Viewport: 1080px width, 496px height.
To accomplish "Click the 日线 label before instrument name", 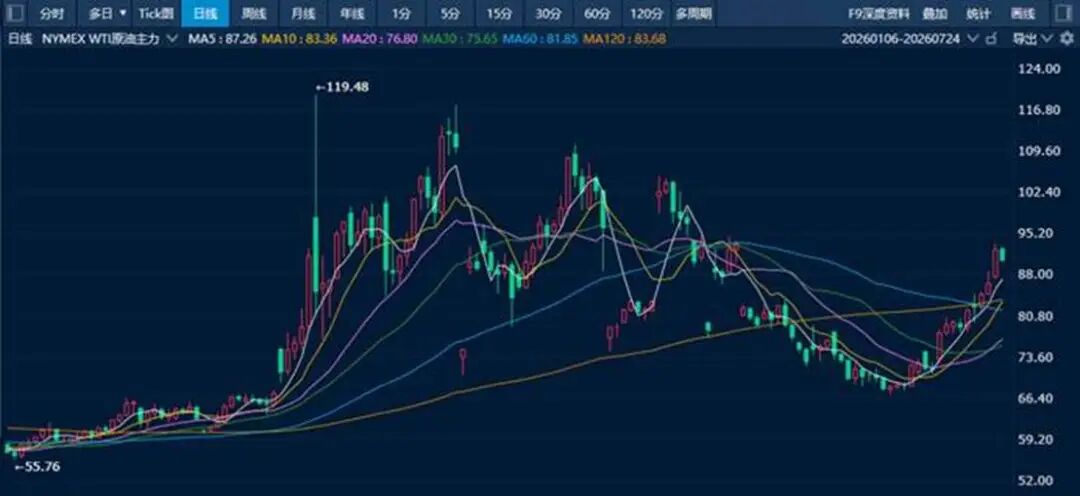I will click(x=20, y=39).
